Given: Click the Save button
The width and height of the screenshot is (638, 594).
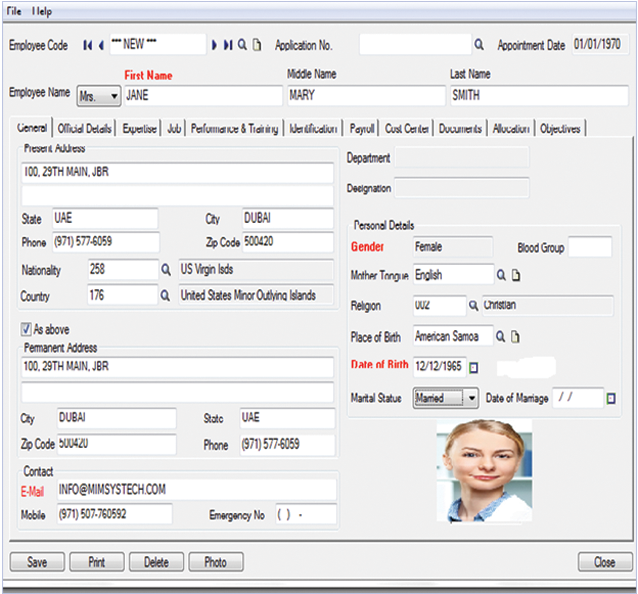Looking at the screenshot, I should coord(37,562).
